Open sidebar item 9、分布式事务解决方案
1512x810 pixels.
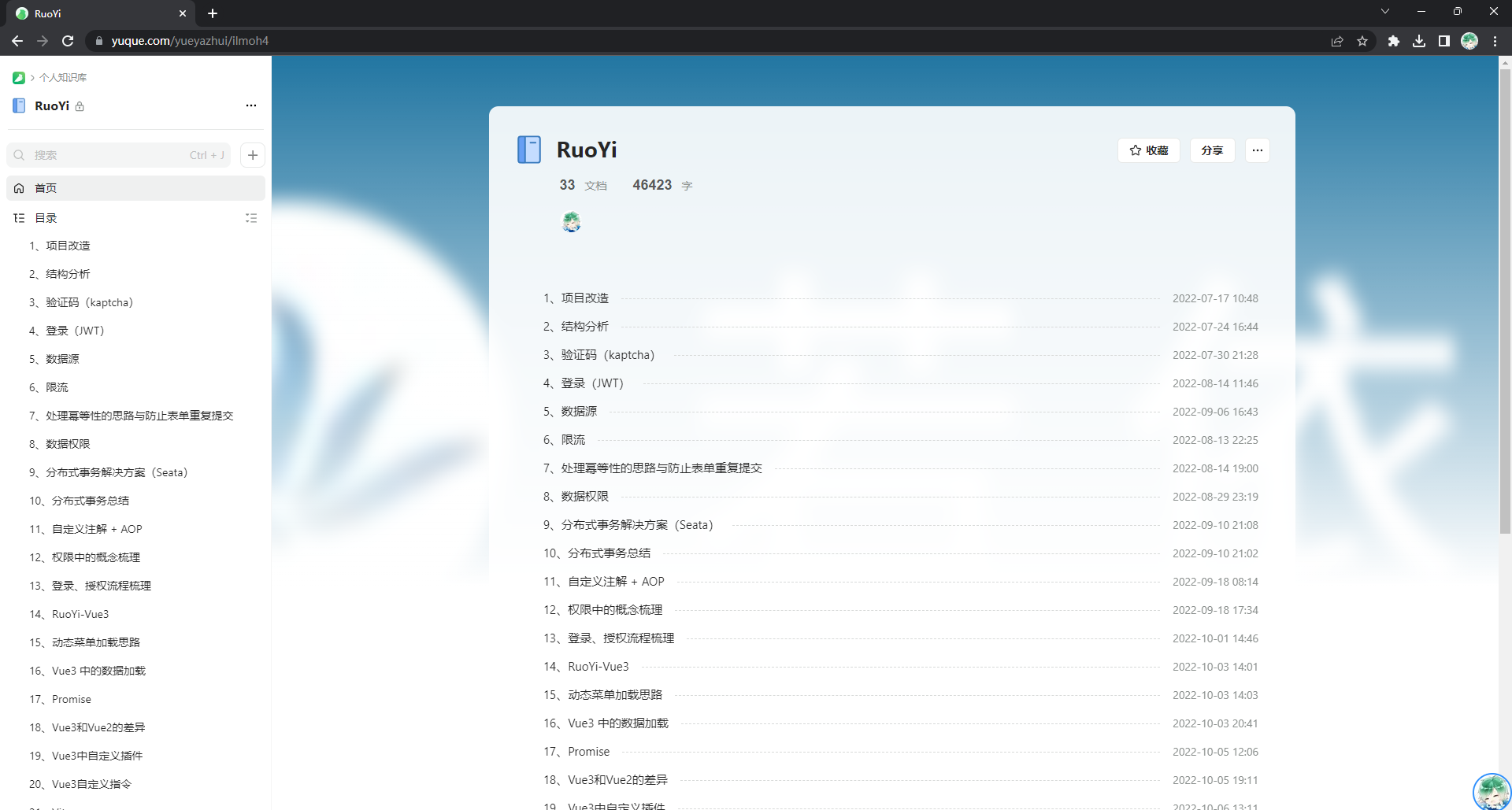[109, 472]
